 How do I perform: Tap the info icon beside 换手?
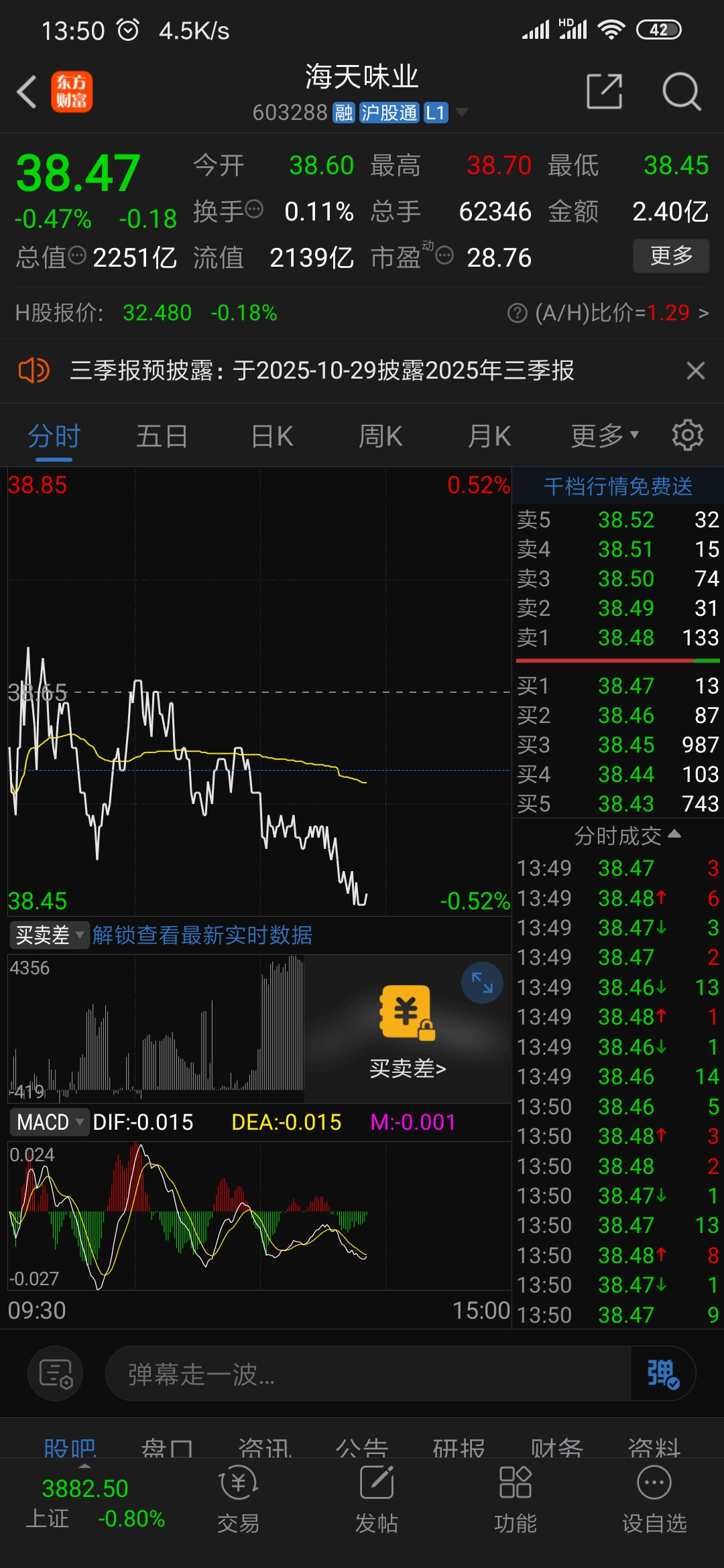coord(254,210)
